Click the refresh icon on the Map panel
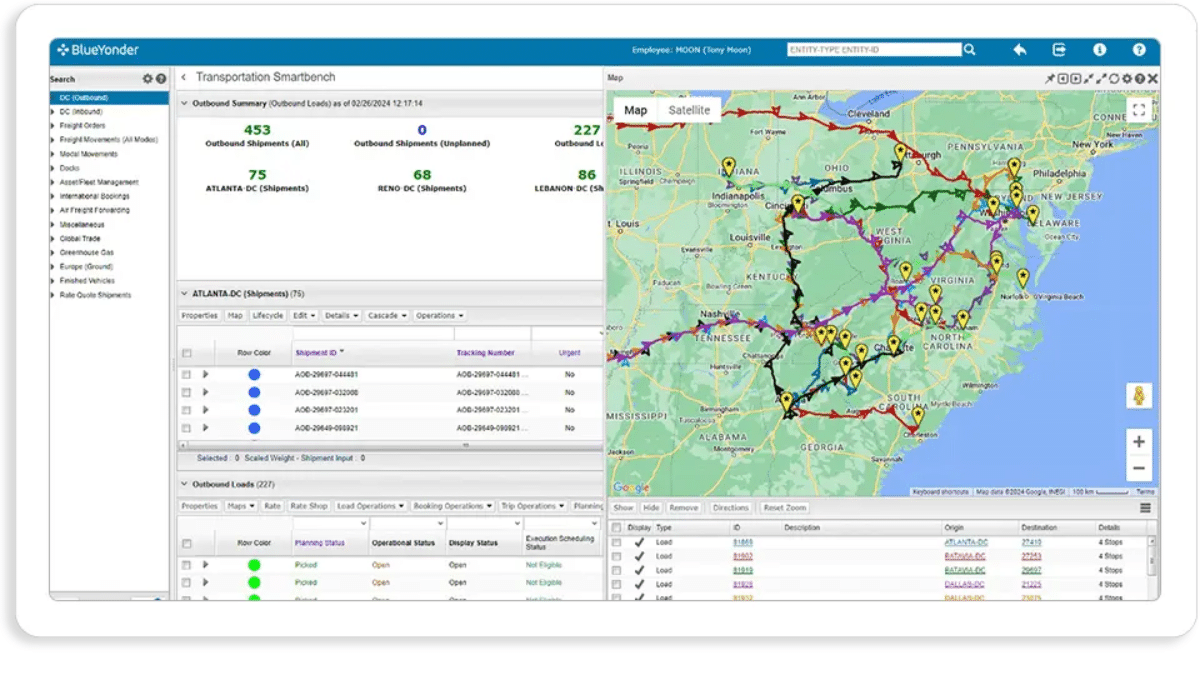Viewport: 1200px width, 675px height. point(1113,77)
